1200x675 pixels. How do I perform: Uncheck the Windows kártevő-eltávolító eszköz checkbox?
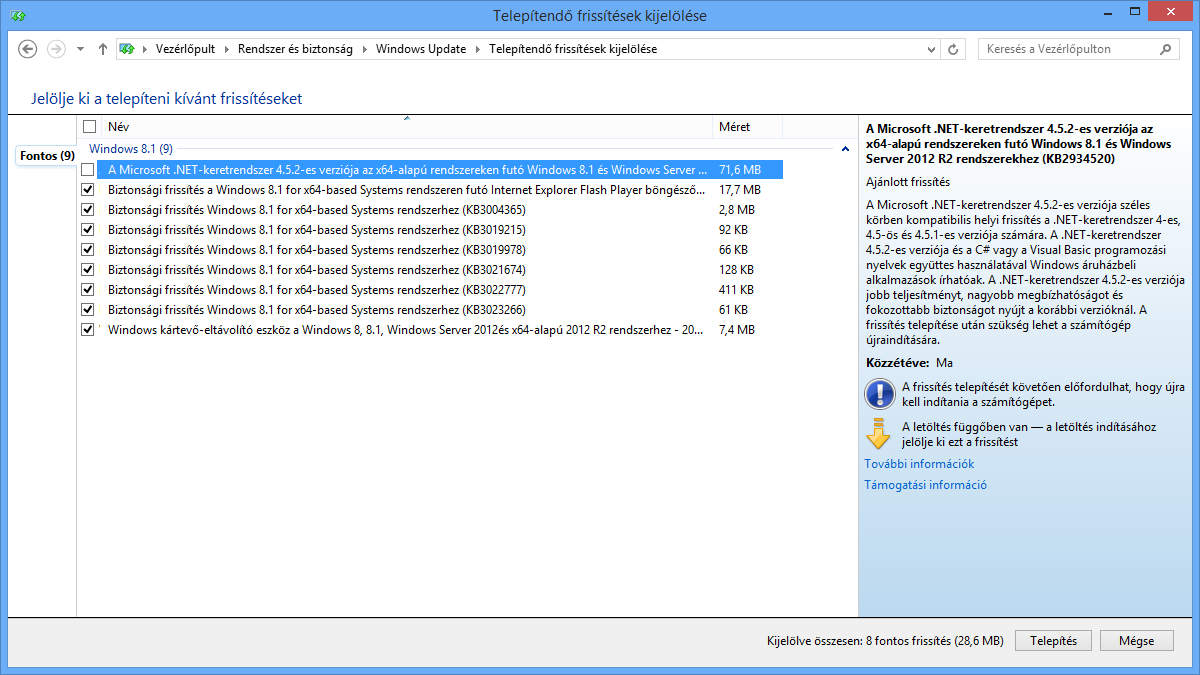(x=88, y=330)
